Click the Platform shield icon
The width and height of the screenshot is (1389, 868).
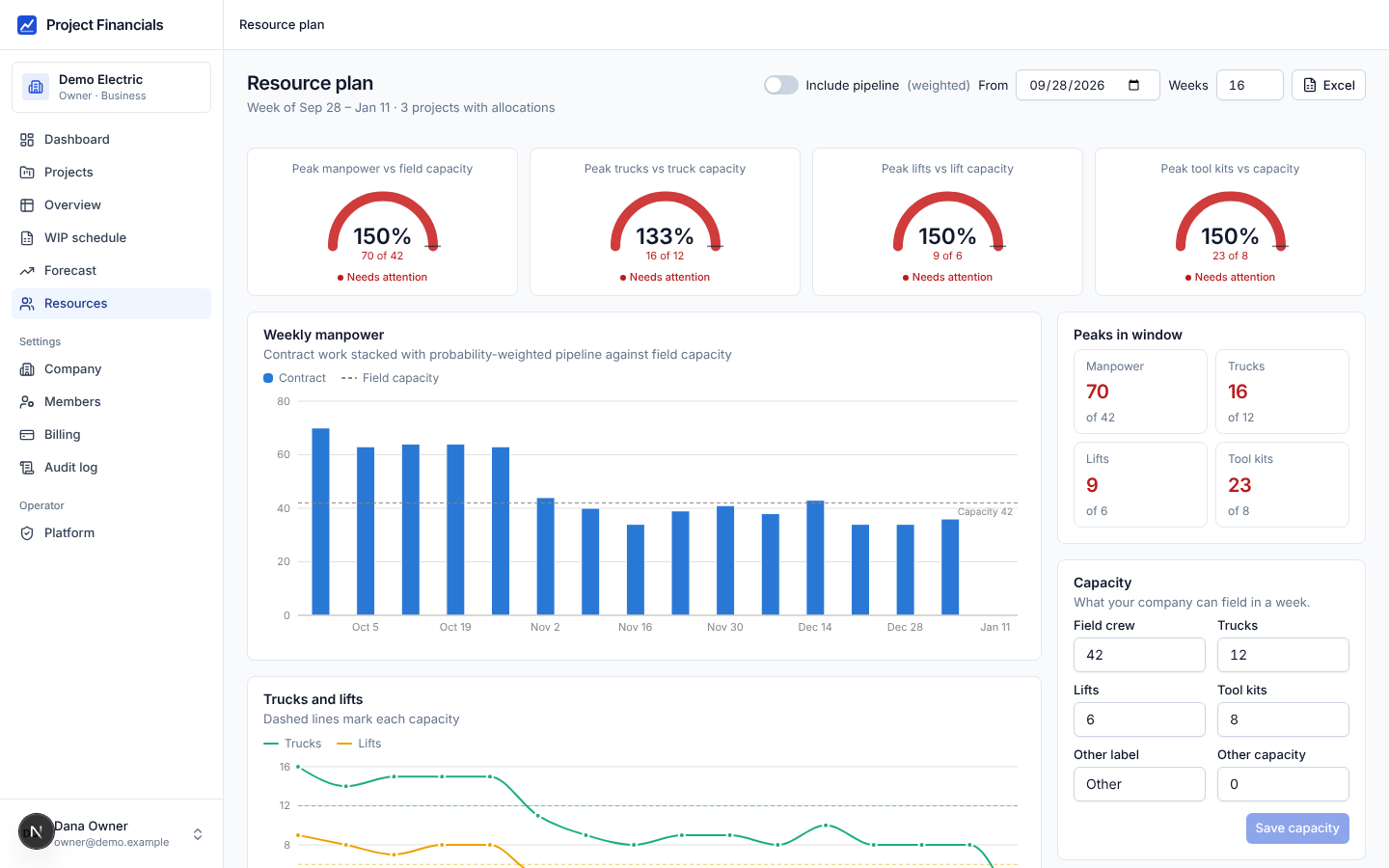[x=27, y=533]
